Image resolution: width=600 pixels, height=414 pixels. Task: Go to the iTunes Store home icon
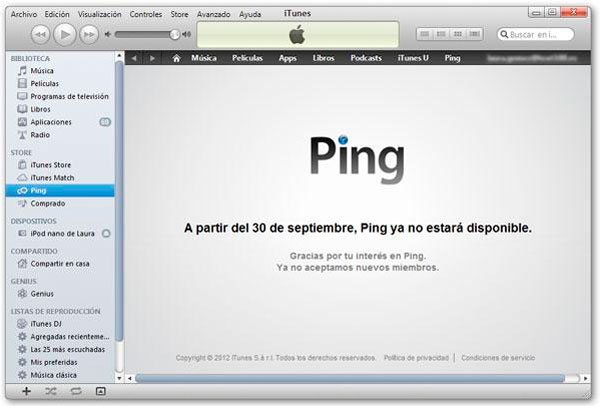point(176,59)
